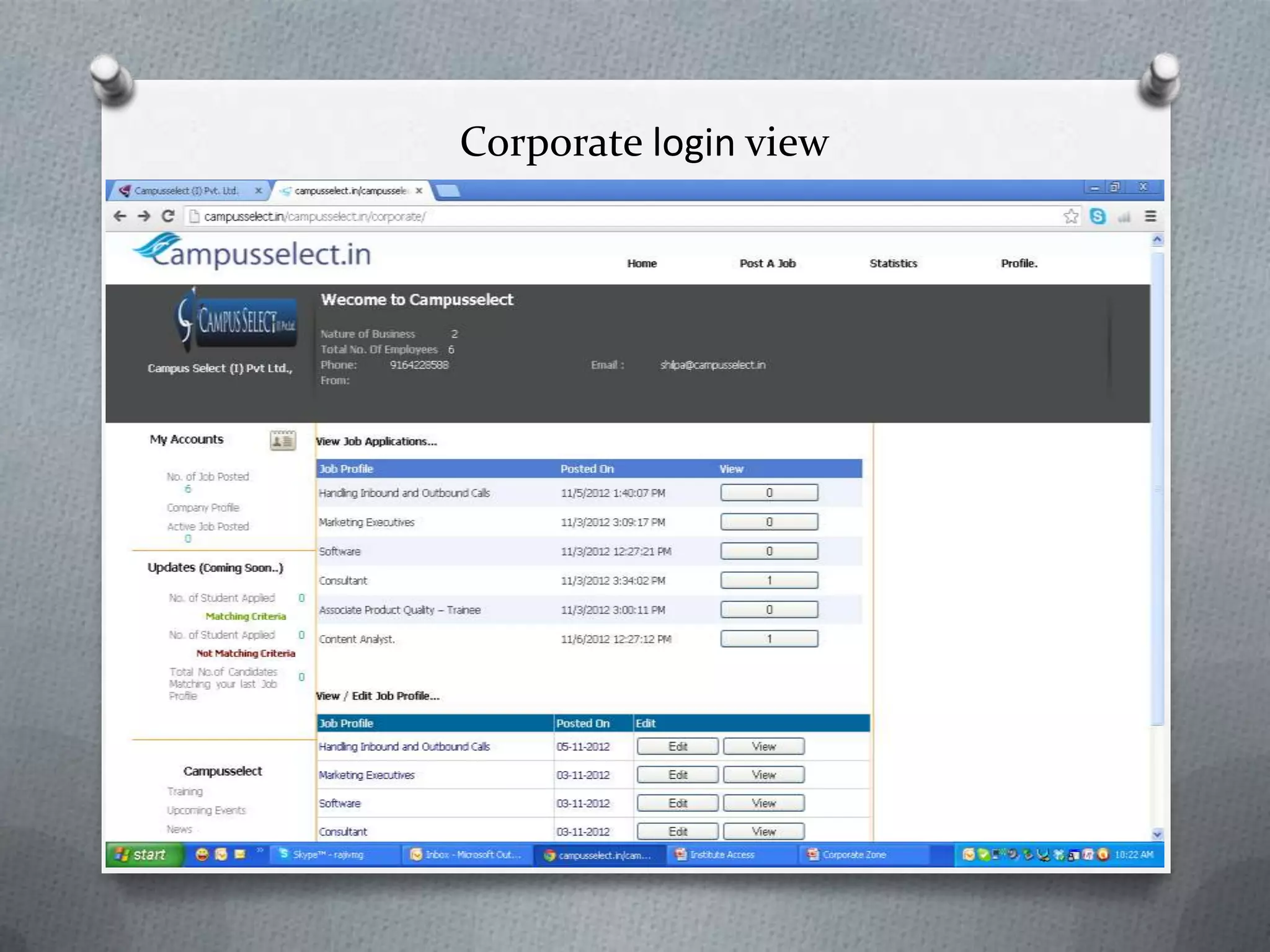Click the taskbar clock 10:22 AM
1270x952 pixels.
click(1134, 855)
